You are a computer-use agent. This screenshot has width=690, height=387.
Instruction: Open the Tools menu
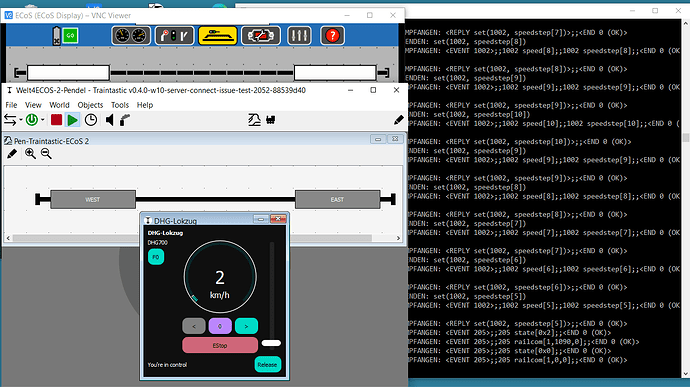point(120,105)
